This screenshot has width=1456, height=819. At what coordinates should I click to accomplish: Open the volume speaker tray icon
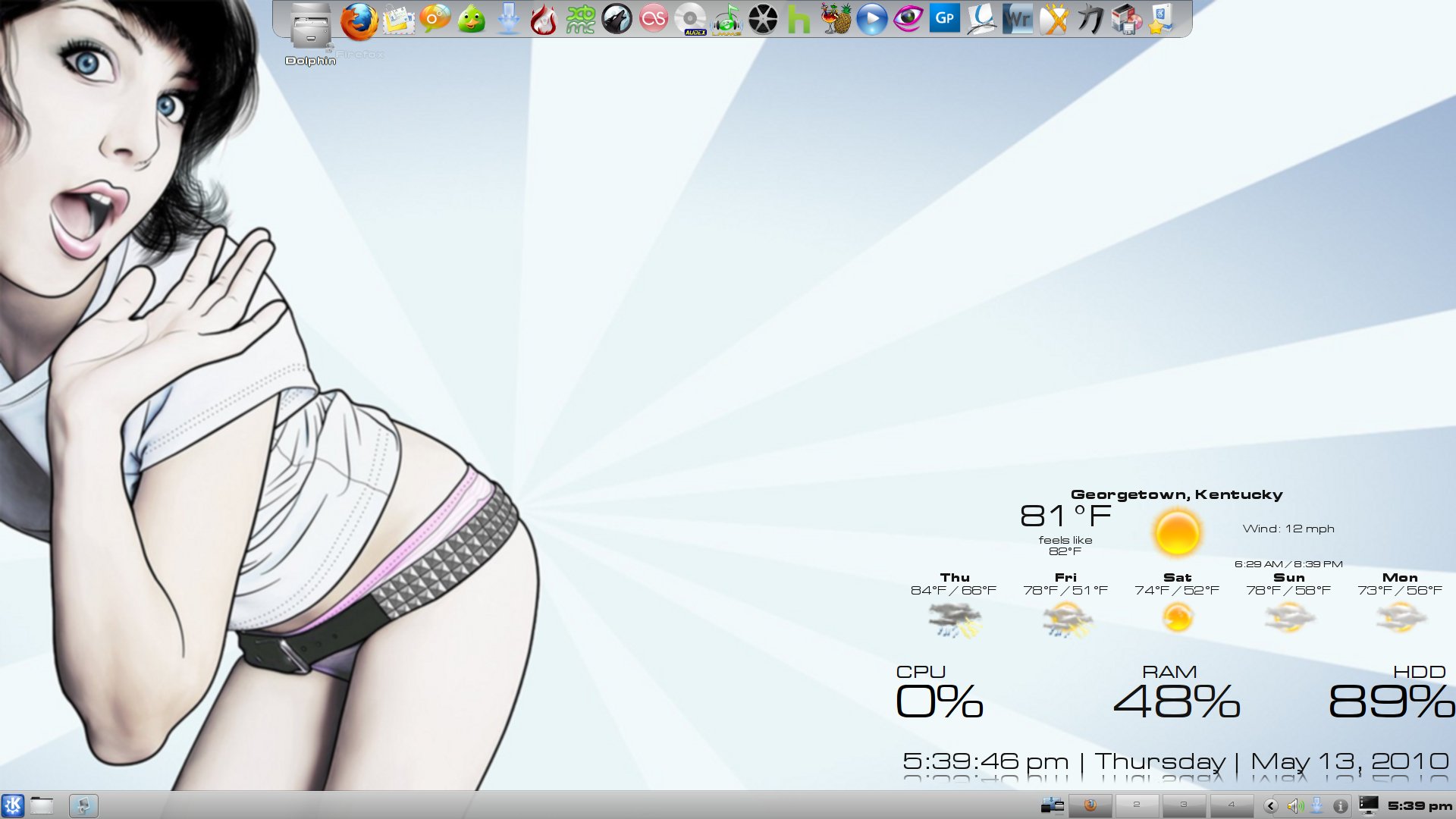tap(1295, 805)
